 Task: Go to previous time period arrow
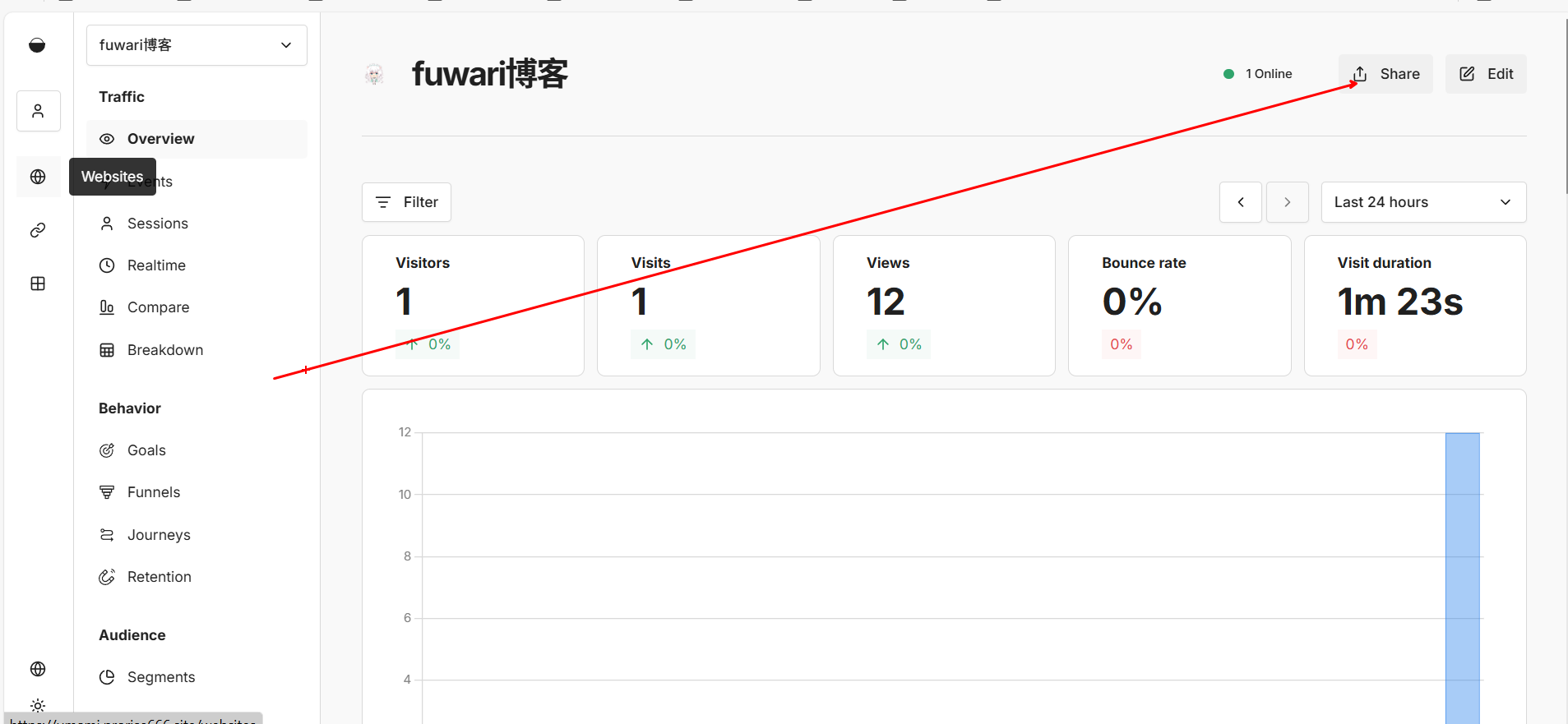tap(1240, 202)
